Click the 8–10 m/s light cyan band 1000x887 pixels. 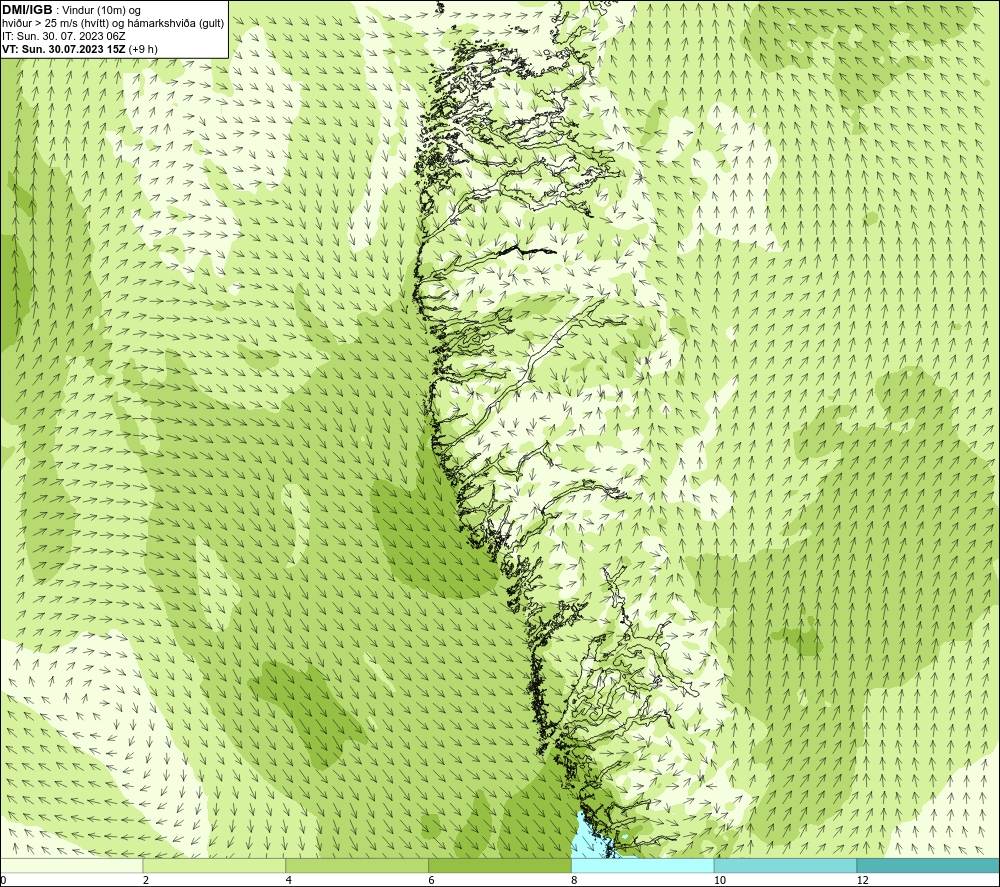click(643, 865)
